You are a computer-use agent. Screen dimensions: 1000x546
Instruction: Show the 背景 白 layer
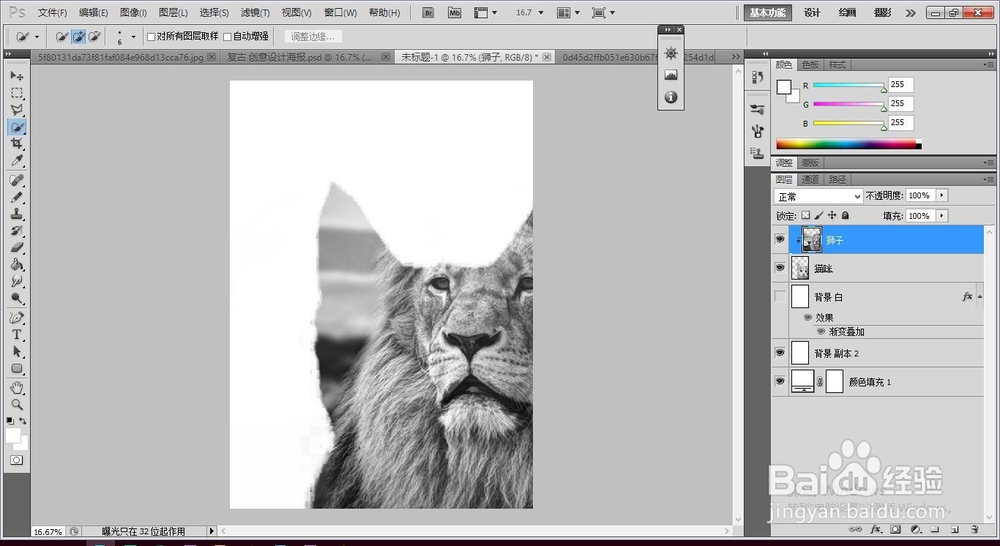point(779,297)
